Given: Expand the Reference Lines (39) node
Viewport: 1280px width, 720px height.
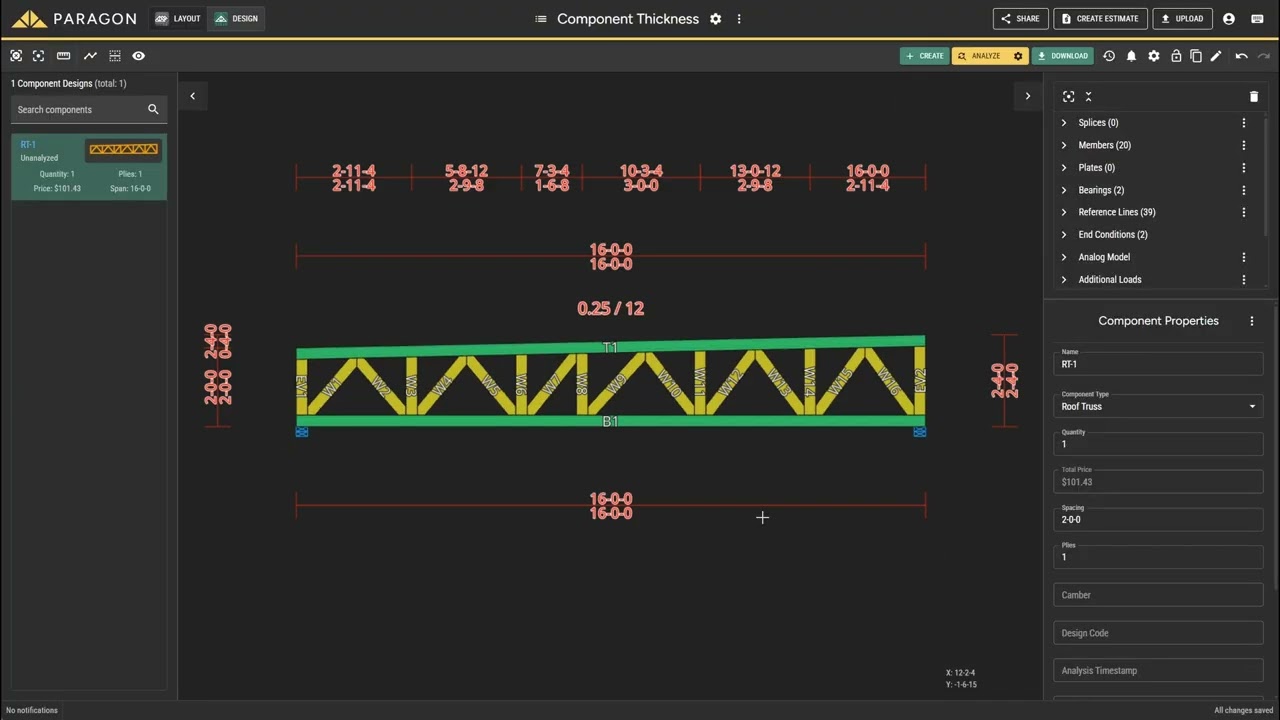Looking at the screenshot, I should (1064, 212).
